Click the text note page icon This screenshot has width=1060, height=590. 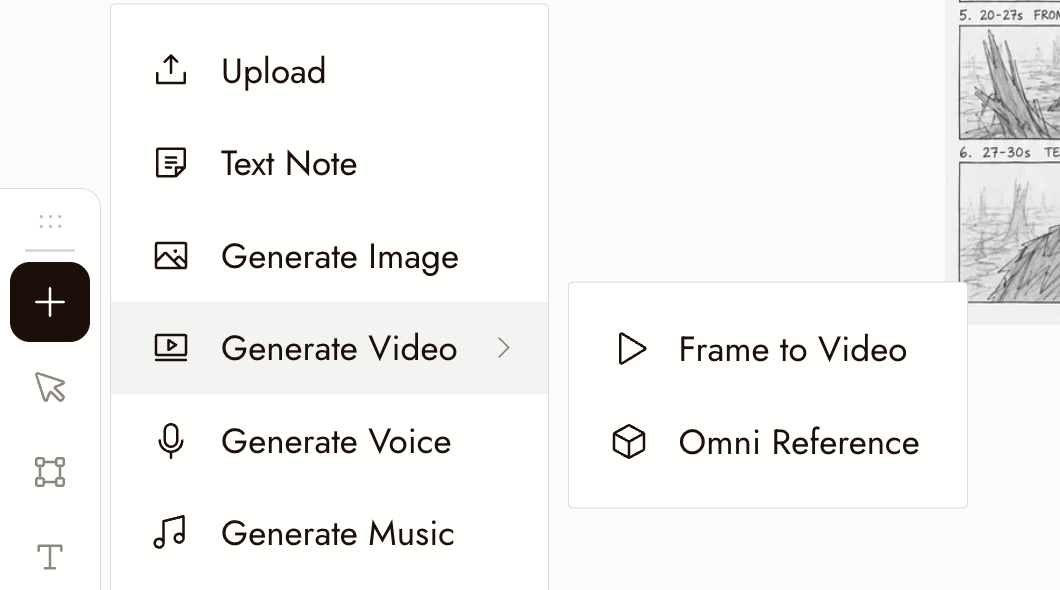[x=171, y=163]
